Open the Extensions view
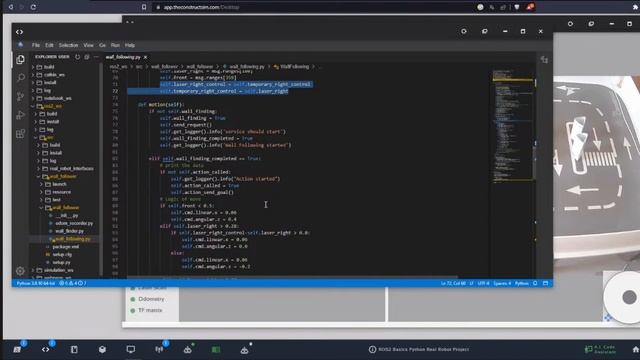640x360 pixels. (x=20, y=133)
